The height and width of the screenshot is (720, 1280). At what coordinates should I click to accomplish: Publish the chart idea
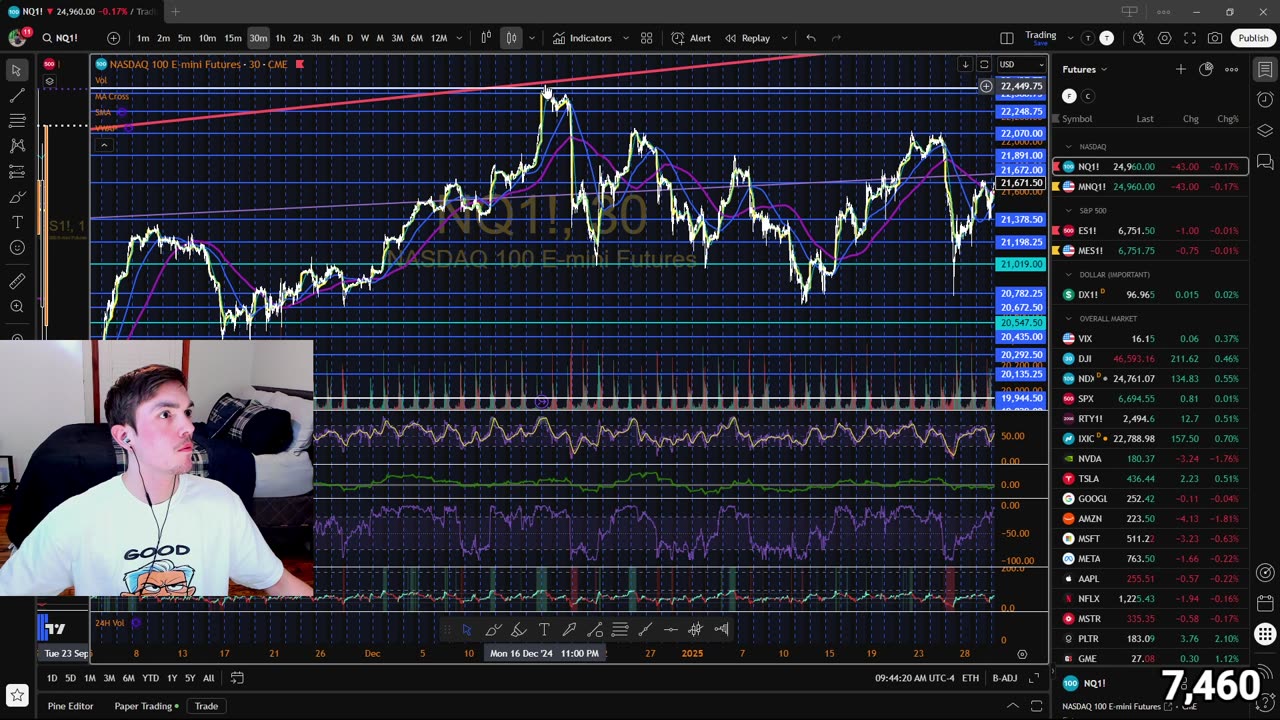pyautogui.click(x=1253, y=38)
